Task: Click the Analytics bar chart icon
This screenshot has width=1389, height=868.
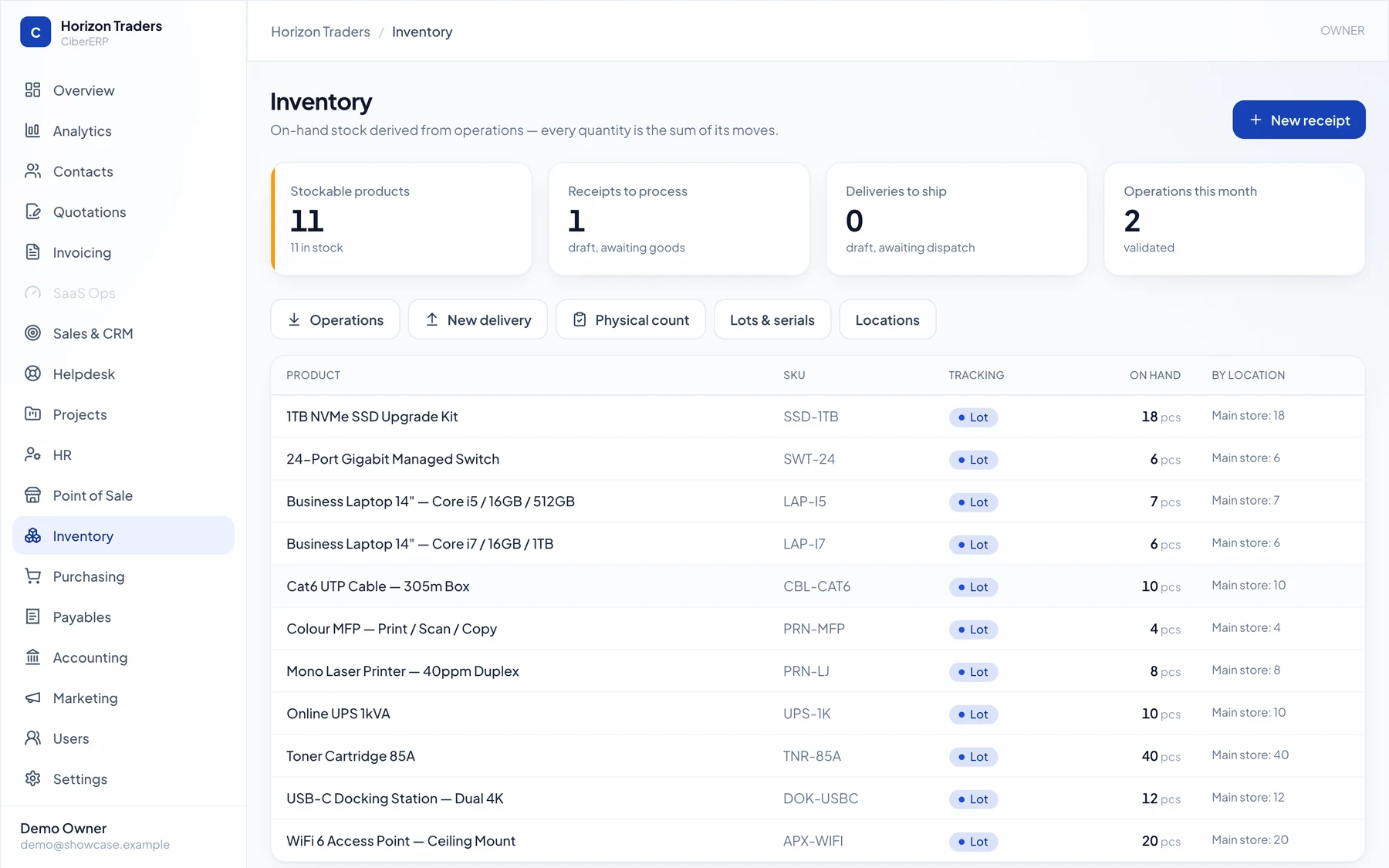Action: [x=32, y=130]
